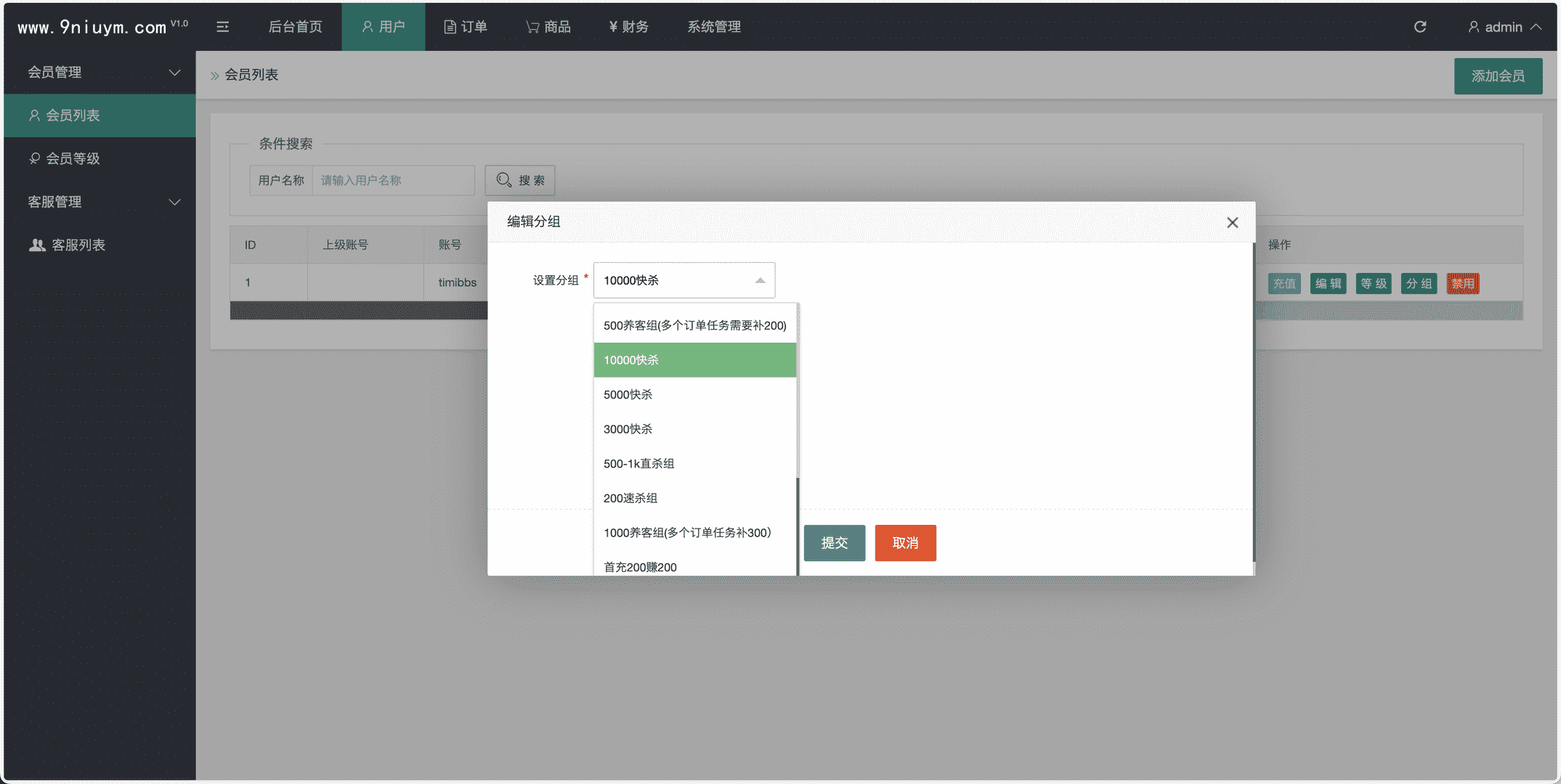Click the magnifier icon in search button
Screen dimensions: 1561x784
[x=503, y=179]
